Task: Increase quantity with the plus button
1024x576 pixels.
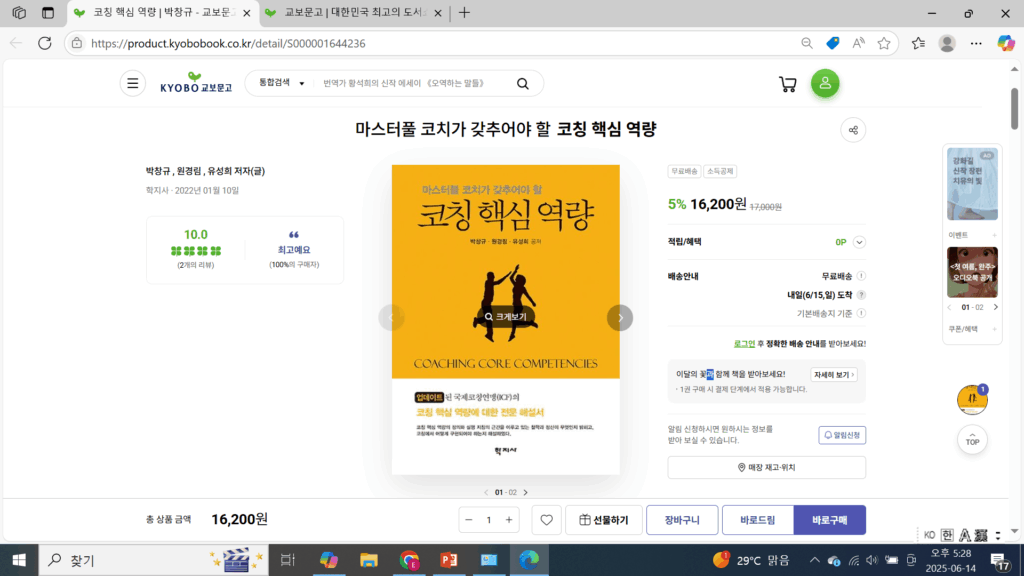Action: point(509,520)
